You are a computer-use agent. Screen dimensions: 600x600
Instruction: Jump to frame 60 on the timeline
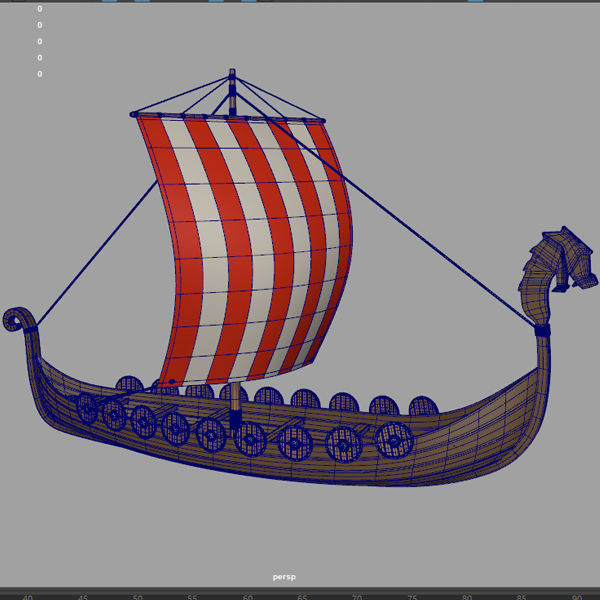point(247,597)
